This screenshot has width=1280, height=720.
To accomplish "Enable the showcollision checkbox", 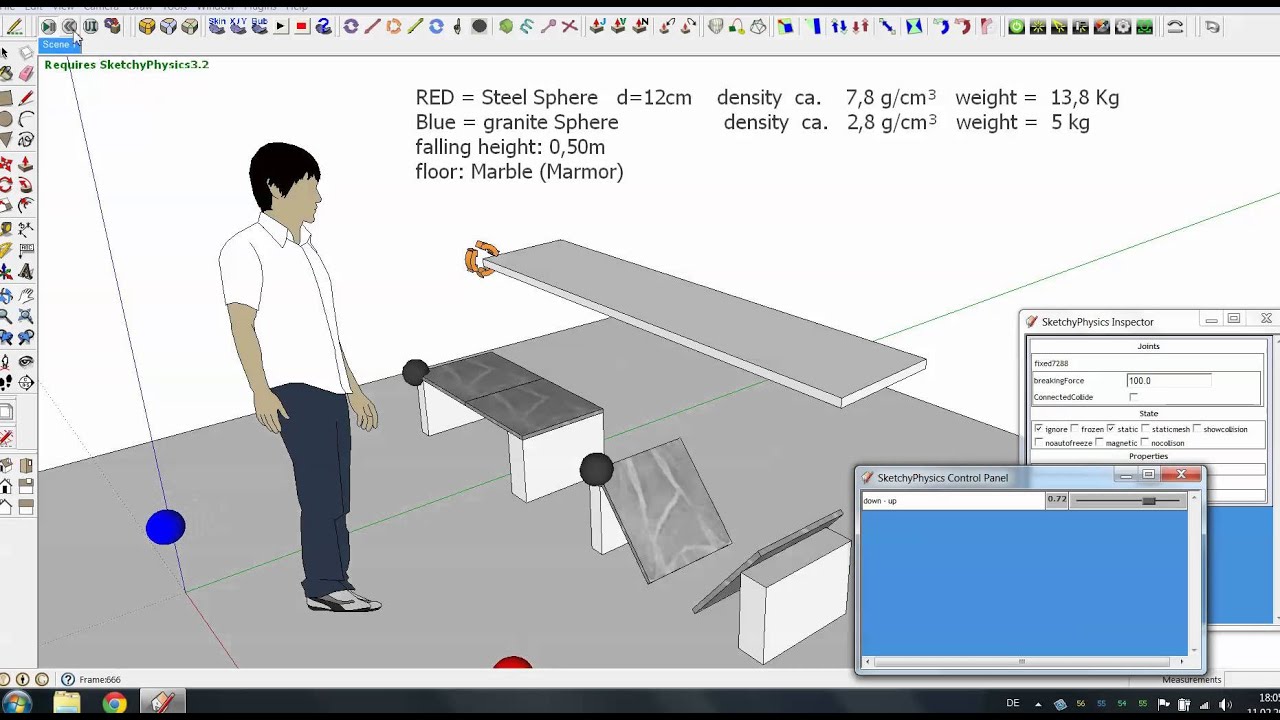I will click(1197, 429).
